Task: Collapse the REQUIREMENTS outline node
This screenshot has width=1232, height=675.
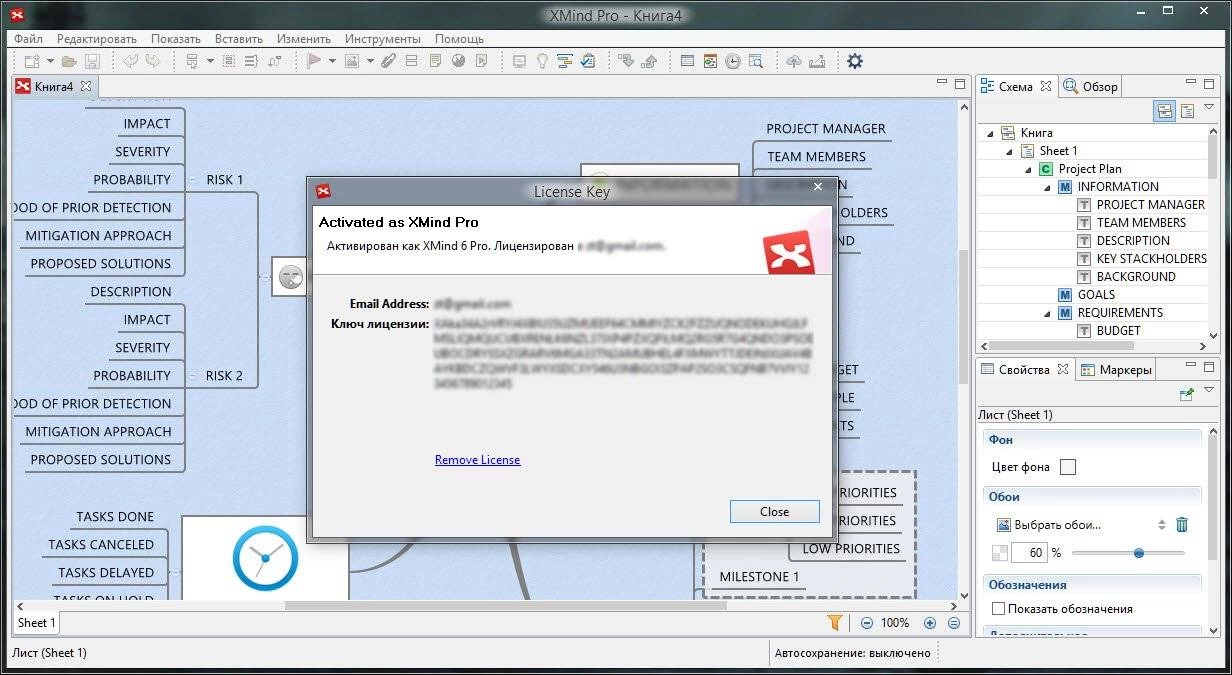Action: (1047, 313)
